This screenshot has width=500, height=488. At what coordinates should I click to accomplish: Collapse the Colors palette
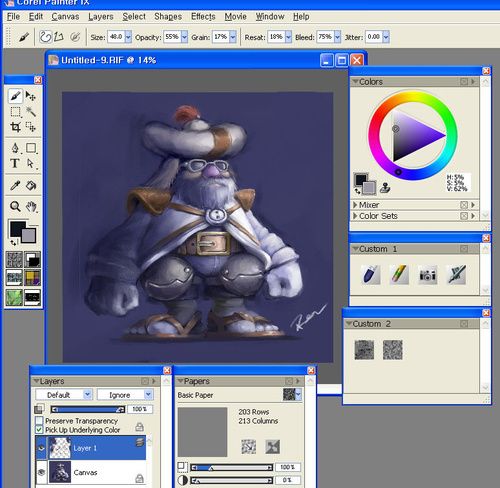click(x=355, y=81)
